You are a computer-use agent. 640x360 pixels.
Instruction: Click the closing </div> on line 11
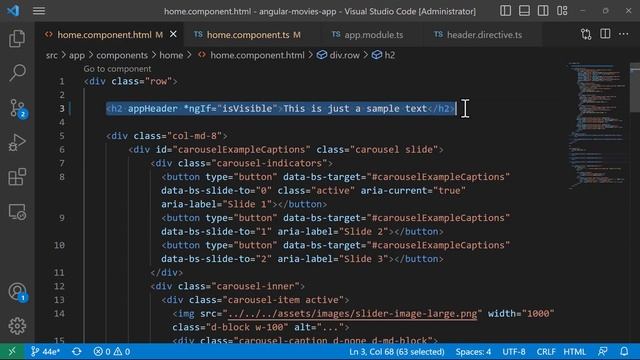tap(167, 272)
